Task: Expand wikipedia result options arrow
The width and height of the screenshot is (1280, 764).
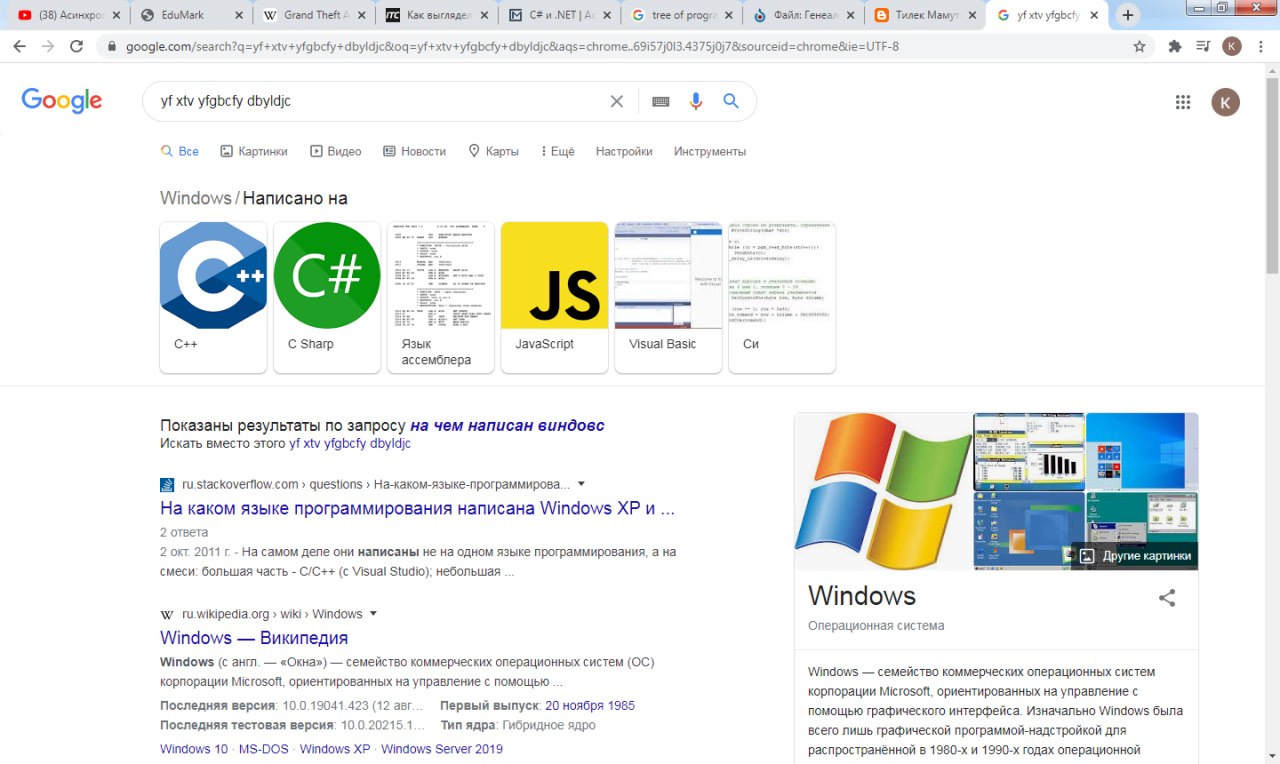Action: coord(373,614)
